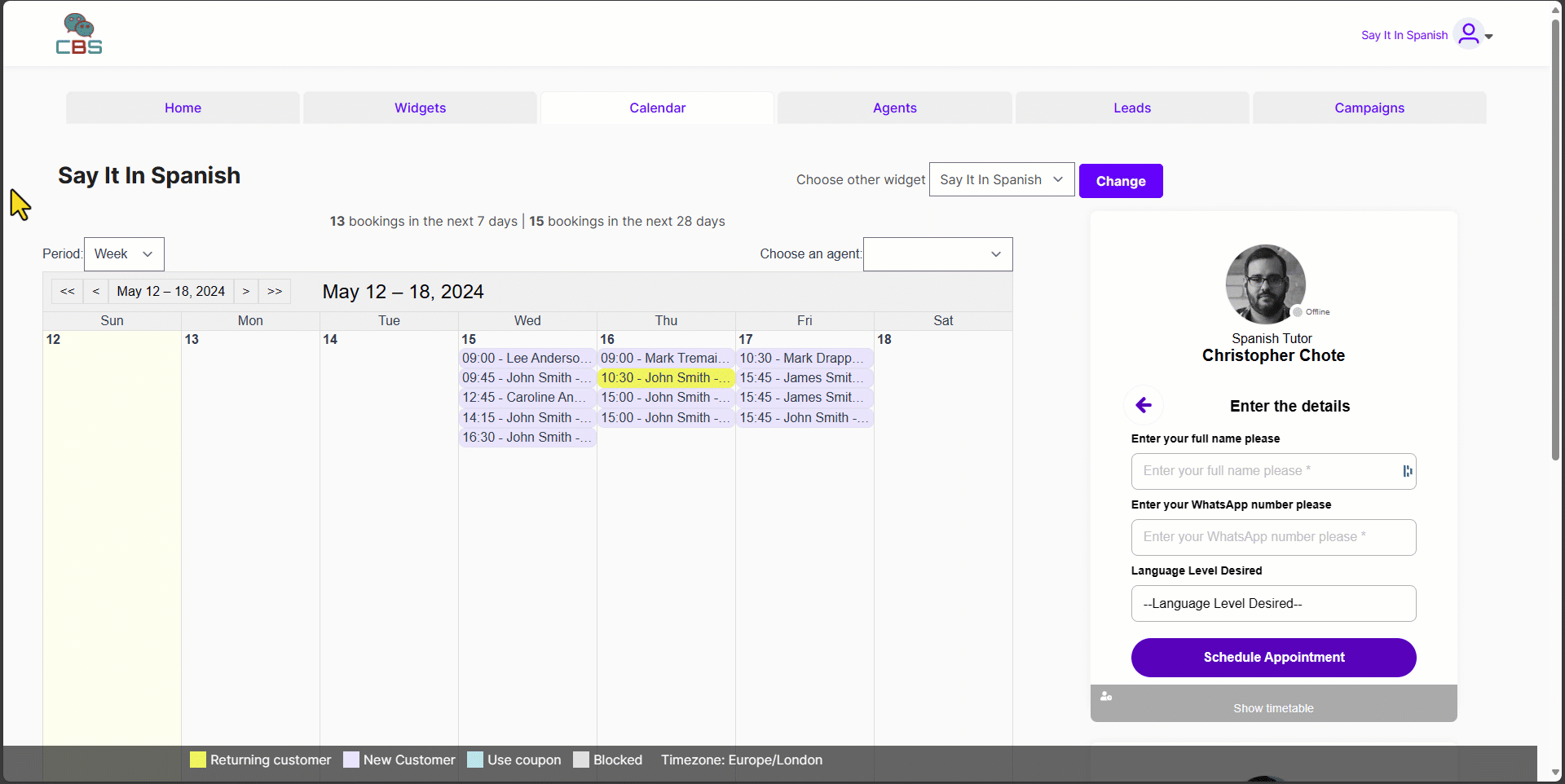Click the person icon on the Show timetable bar
The width and height of the screenshot is (1565, 784).
[1106, 697]
